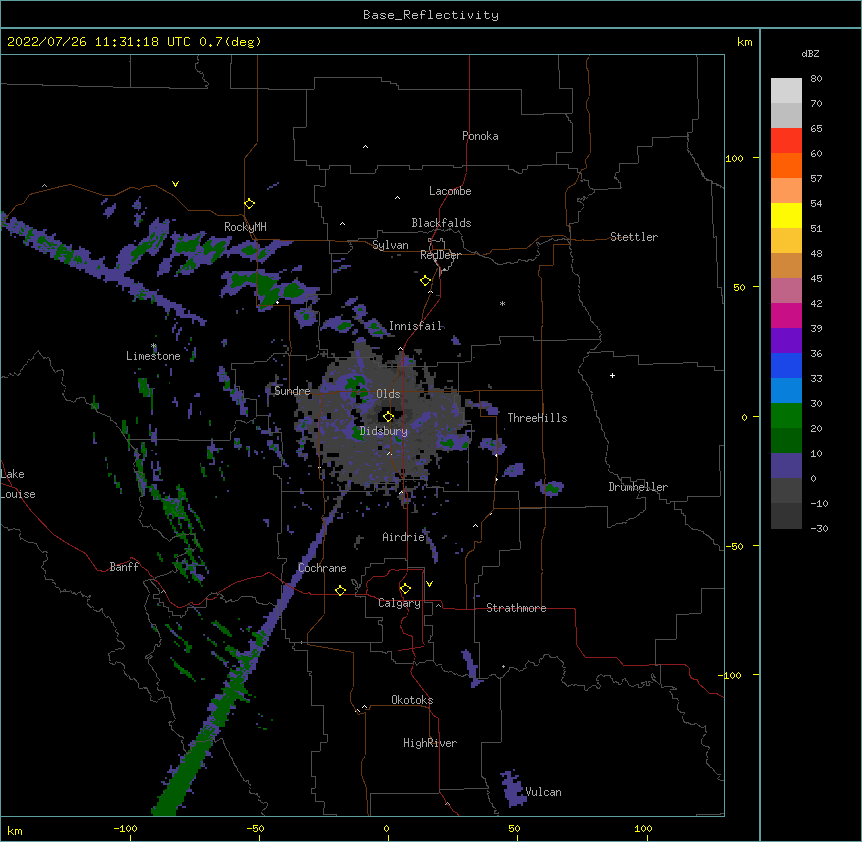862x842 pixels.
Task: Click the top-right km unit label
Action: [x=744, y=42]
